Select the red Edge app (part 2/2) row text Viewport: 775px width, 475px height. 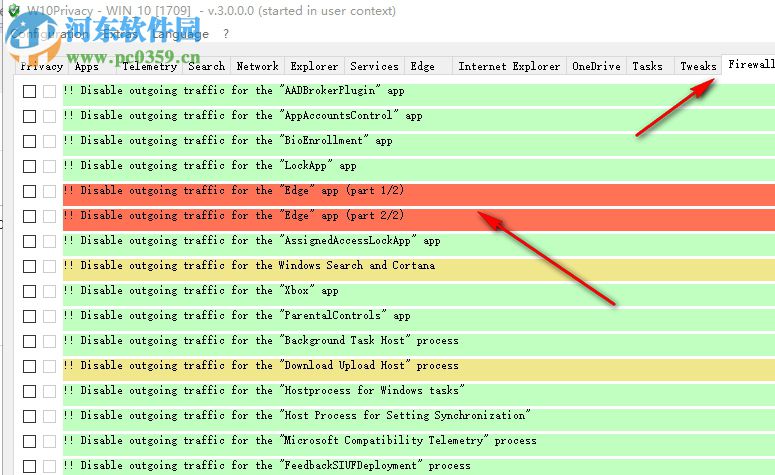point(234,216)
